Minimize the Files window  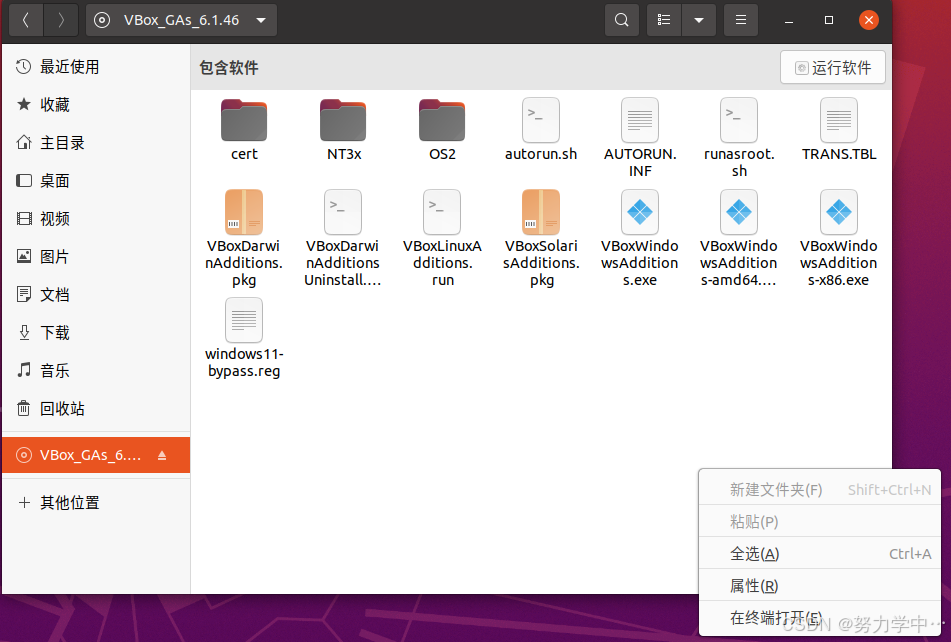pyautogui.click(x=789, y=20)
